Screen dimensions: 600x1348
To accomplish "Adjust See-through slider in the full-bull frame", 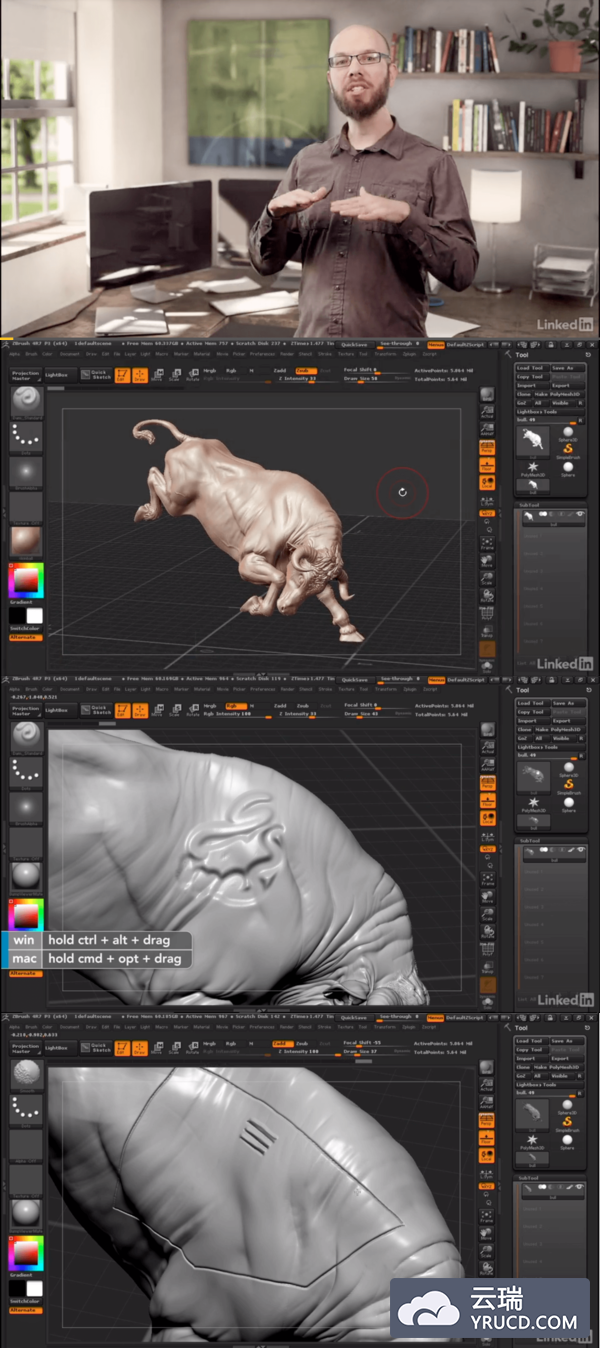I will tap(399, 346).
